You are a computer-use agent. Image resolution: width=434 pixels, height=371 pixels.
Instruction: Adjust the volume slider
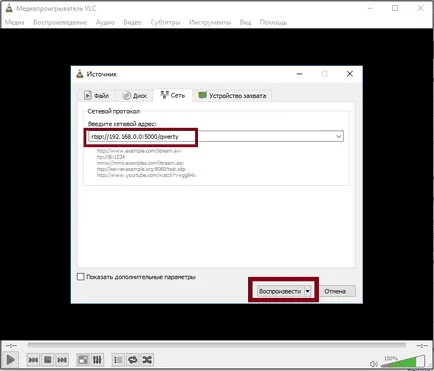(x=403, y=361)
